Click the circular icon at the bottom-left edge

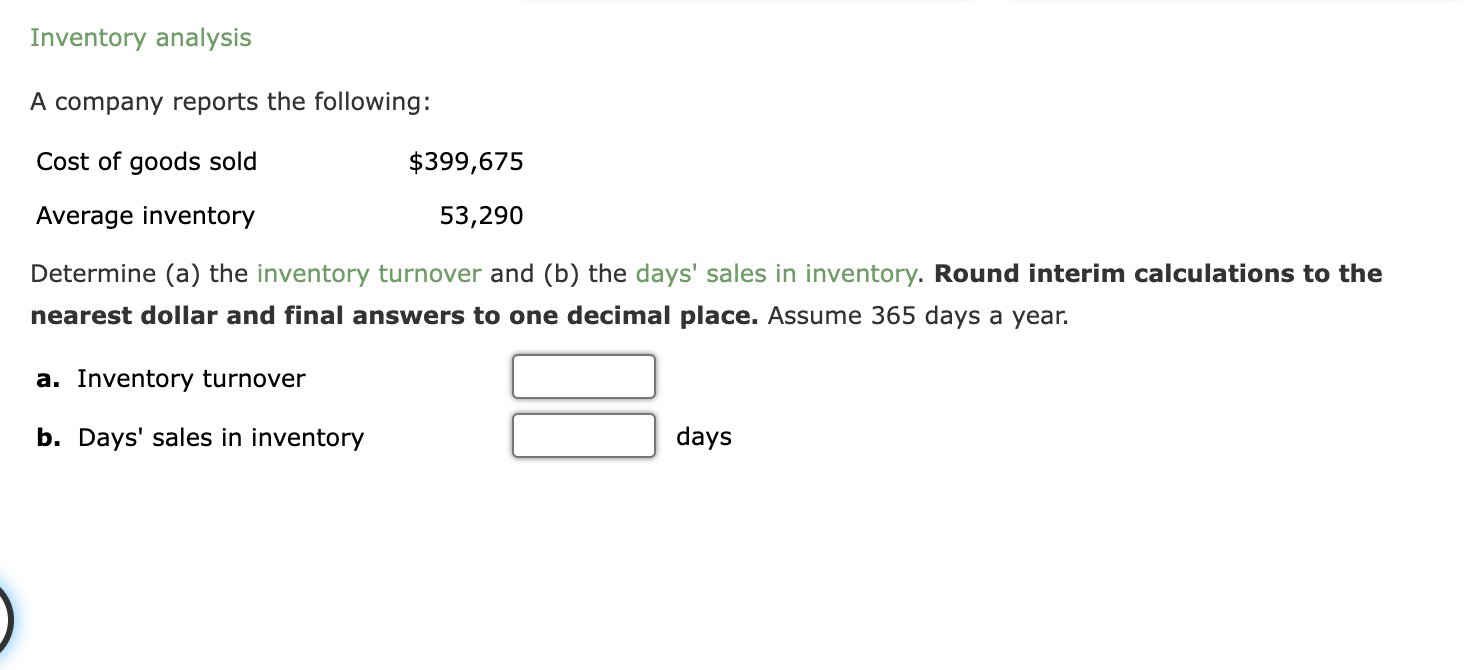click(x=5, y=620)
